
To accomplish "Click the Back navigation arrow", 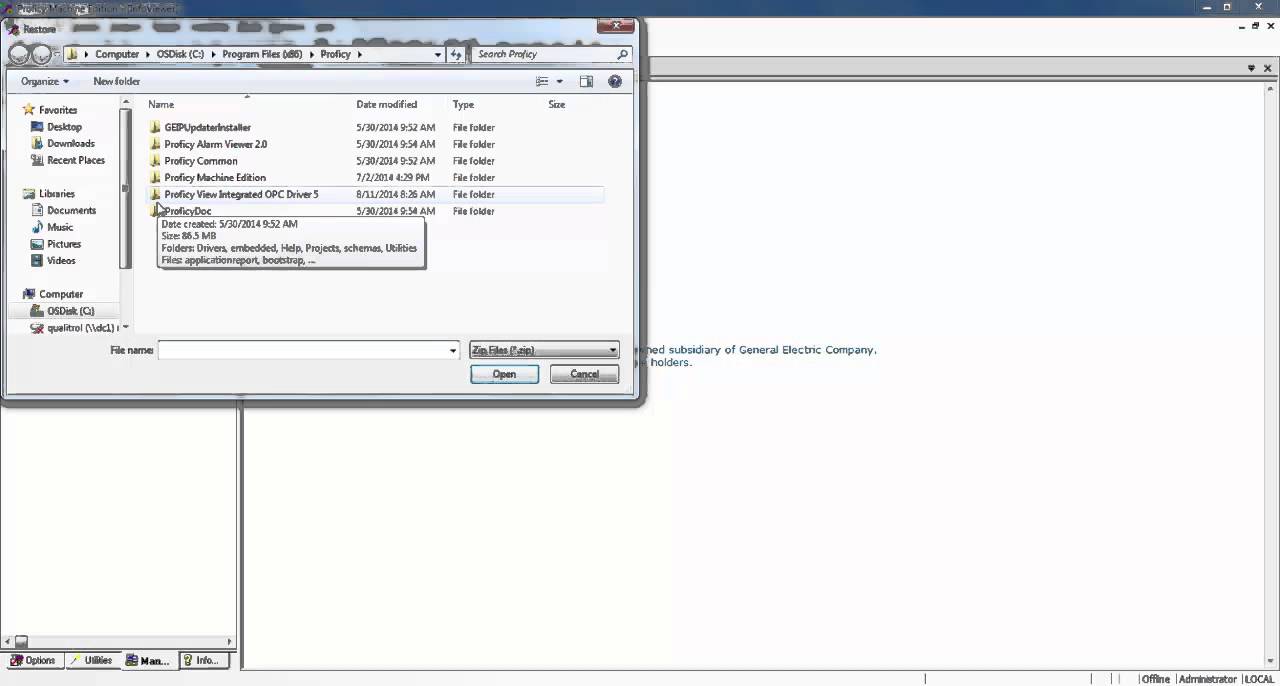I will [19, 54].
